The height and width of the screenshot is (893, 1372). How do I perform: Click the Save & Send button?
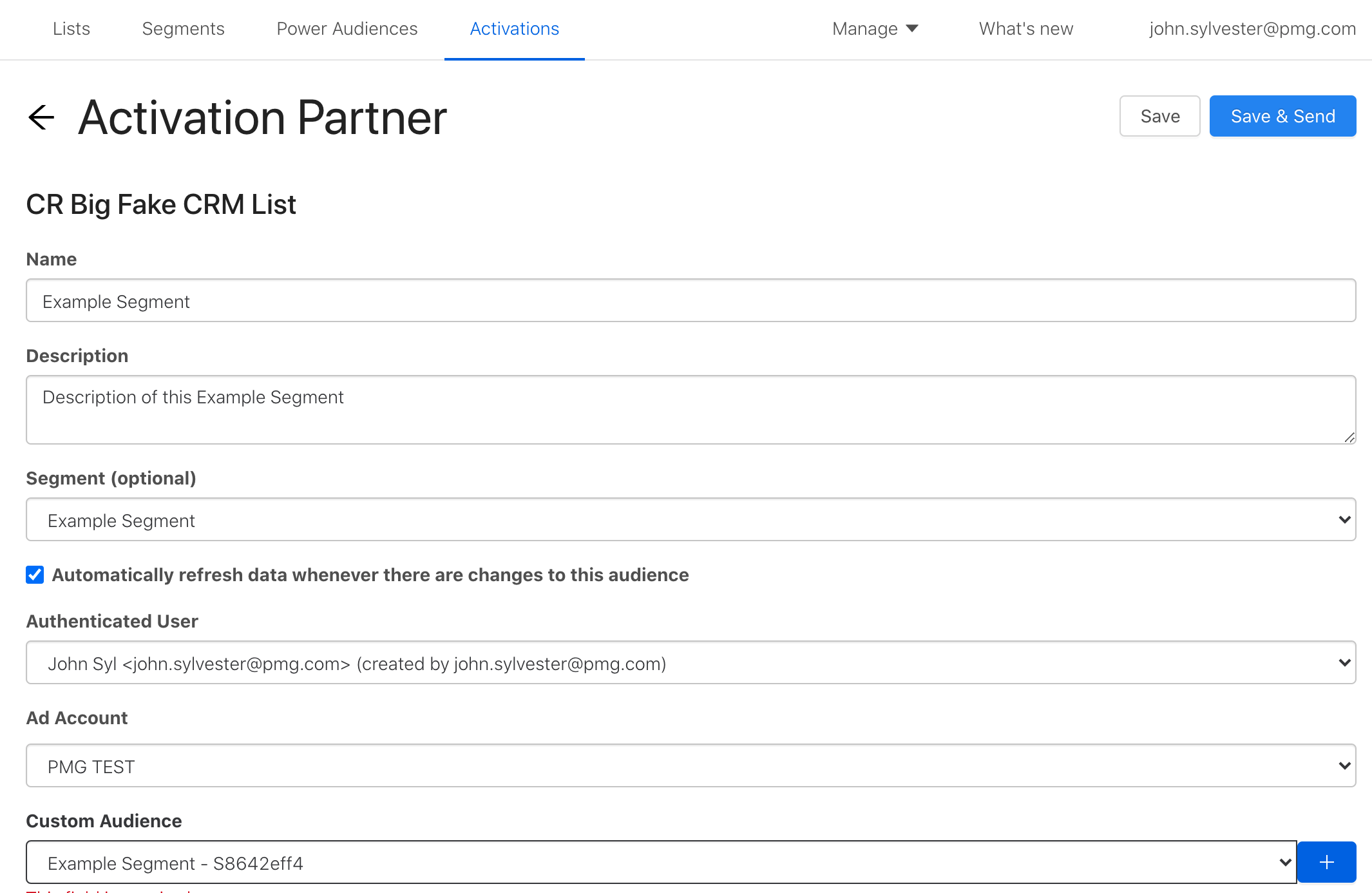(x=1282, y=116)
